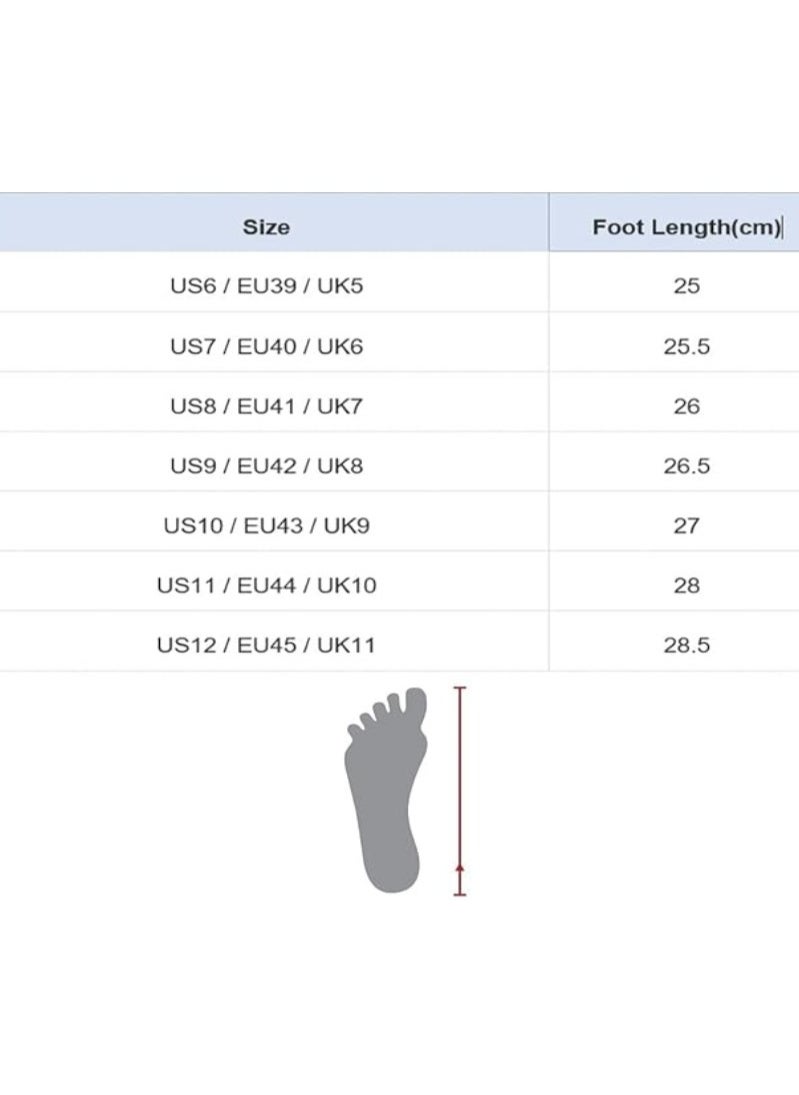This screenshot has width=799, height=1095.
Task: Click the US7 / EU40 / UK6 size cell
Action: click(x=266, y=346)
